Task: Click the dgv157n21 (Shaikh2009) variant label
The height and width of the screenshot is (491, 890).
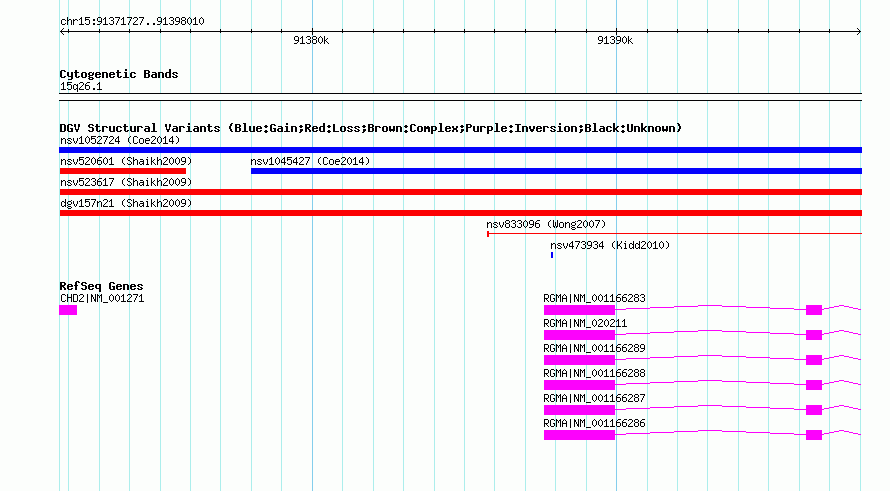Action: (126, 203)
